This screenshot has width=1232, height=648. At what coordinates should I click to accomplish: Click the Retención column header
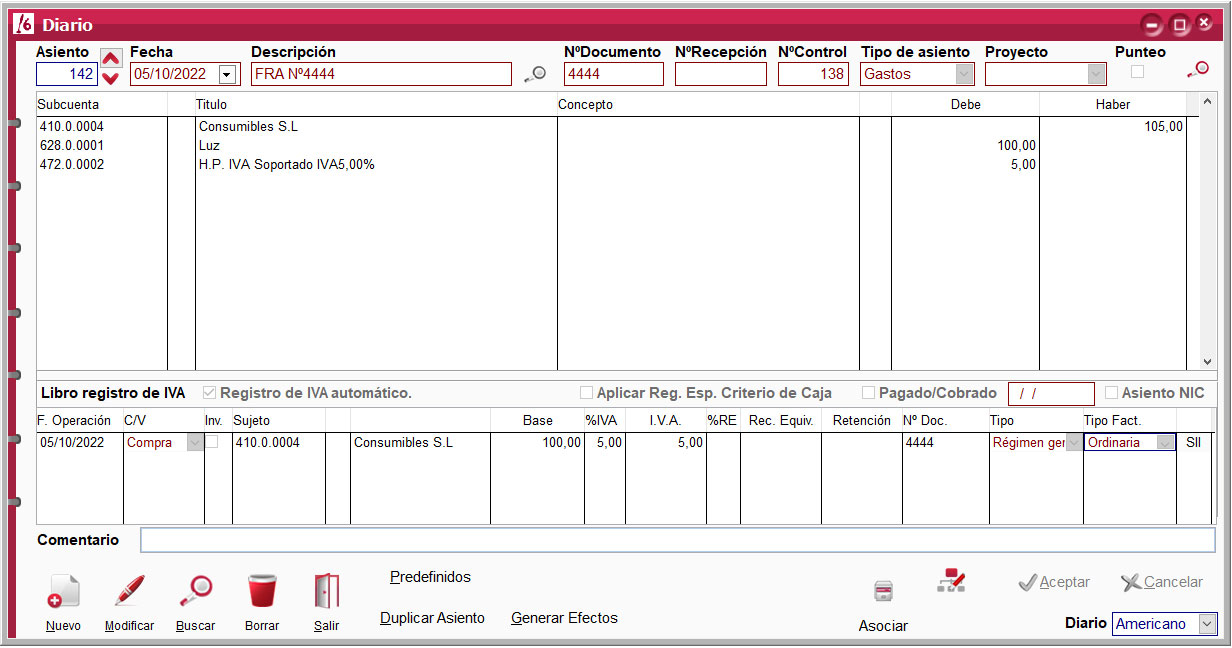(861, 421)
